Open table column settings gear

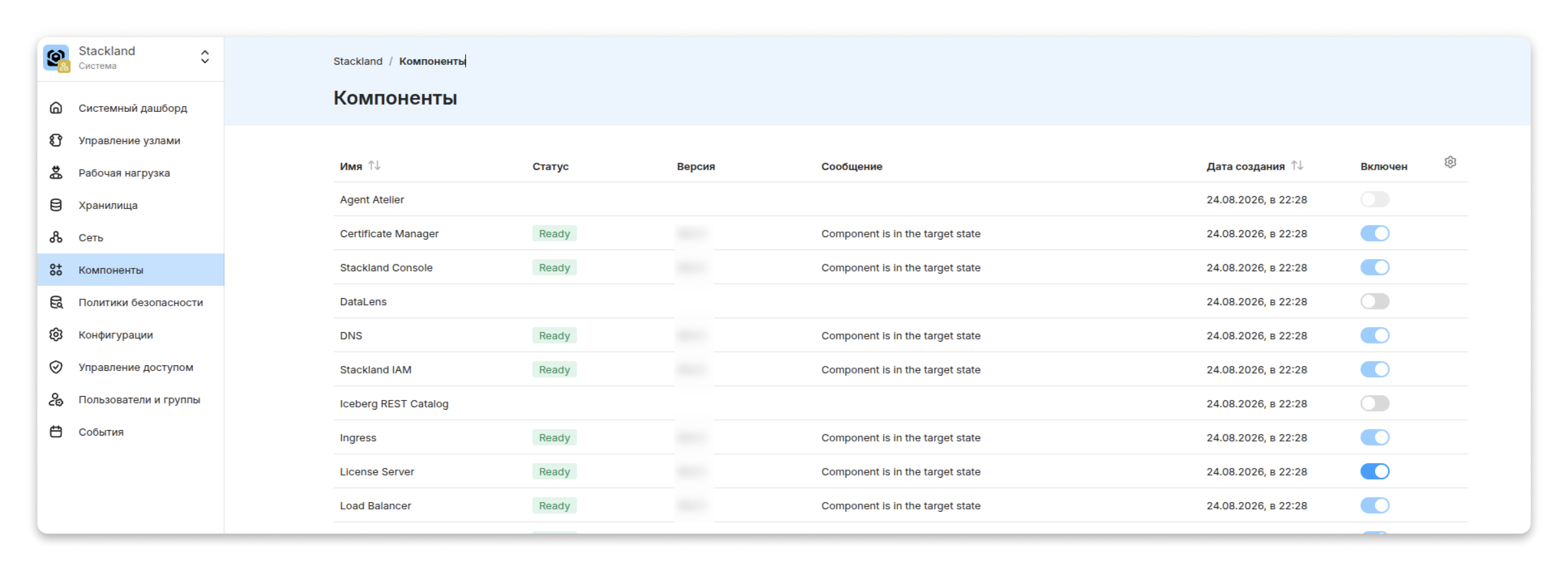click(1450, 162)
